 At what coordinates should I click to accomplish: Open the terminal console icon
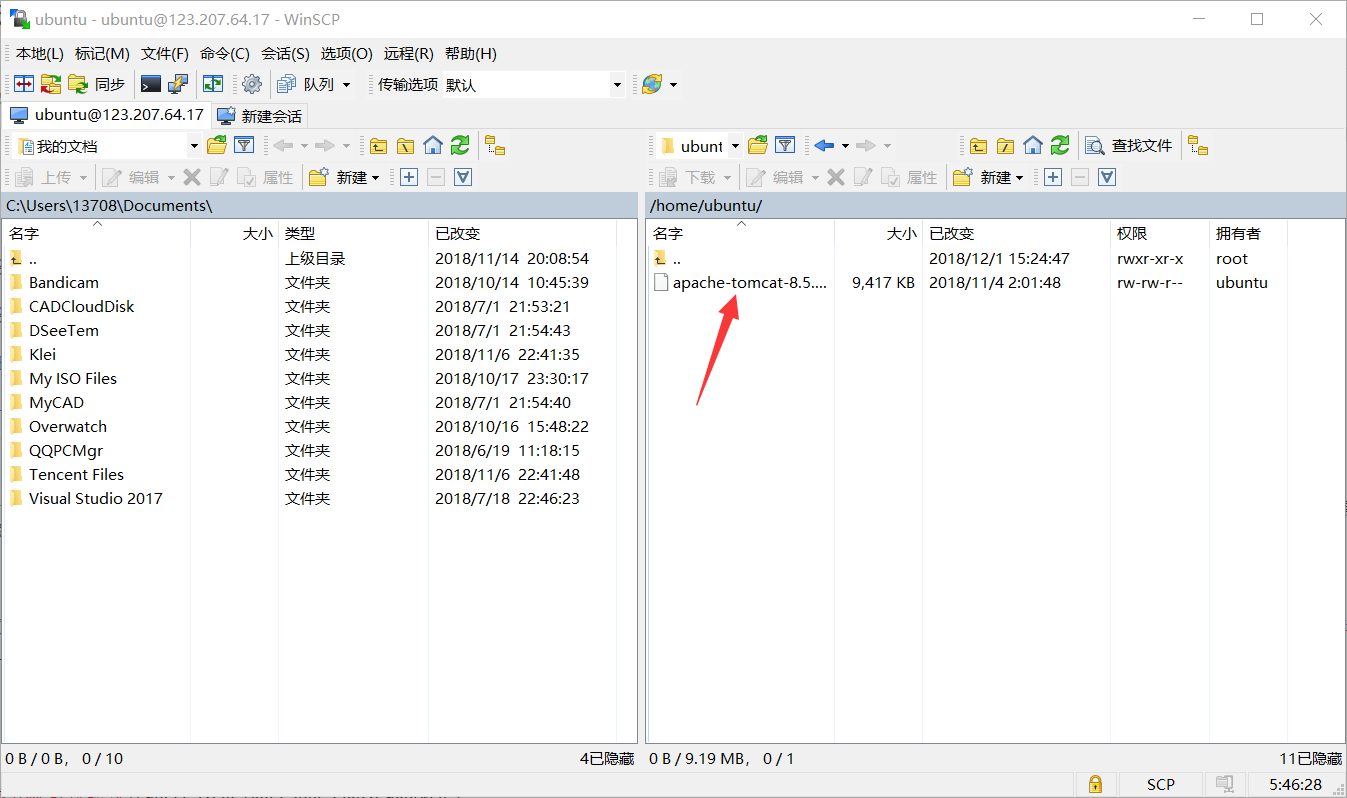pyautogui.click(x=151, y=85)
